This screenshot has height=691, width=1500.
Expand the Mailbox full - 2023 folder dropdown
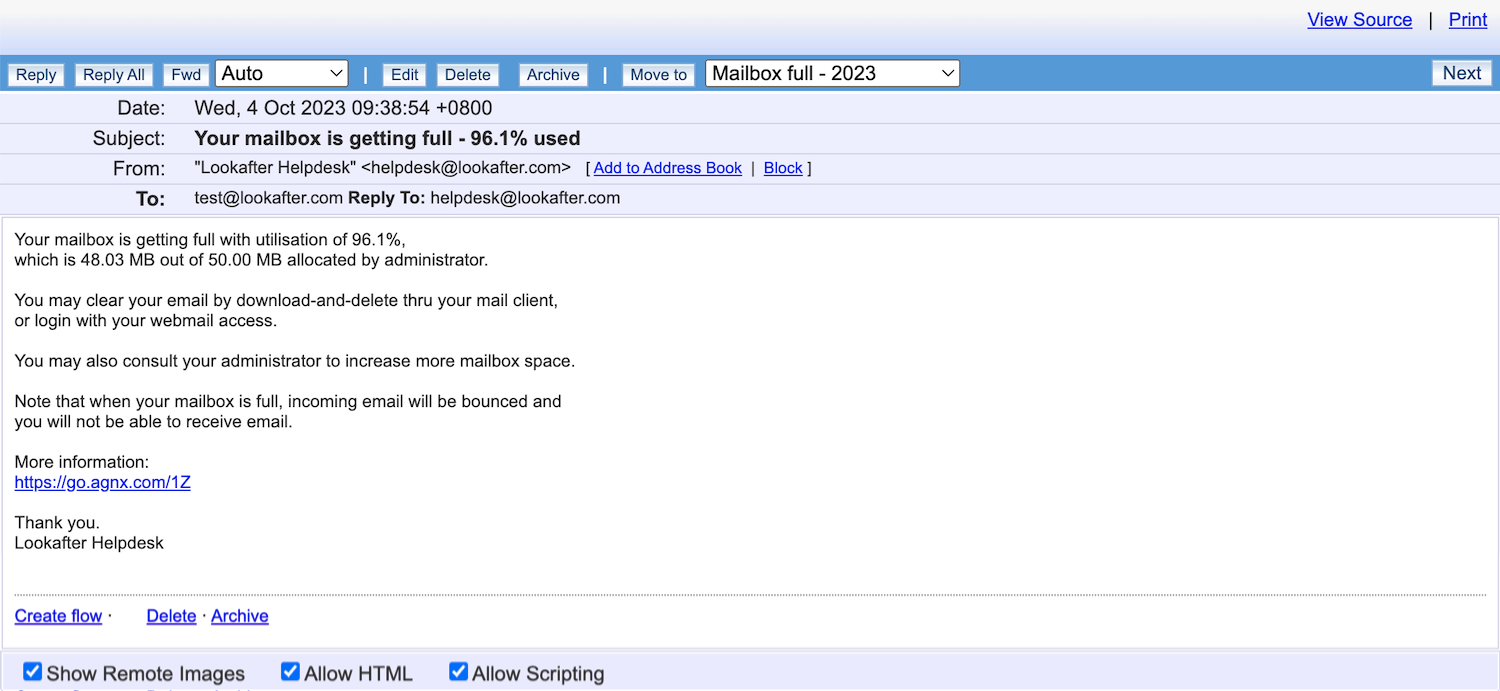[832, 74]
